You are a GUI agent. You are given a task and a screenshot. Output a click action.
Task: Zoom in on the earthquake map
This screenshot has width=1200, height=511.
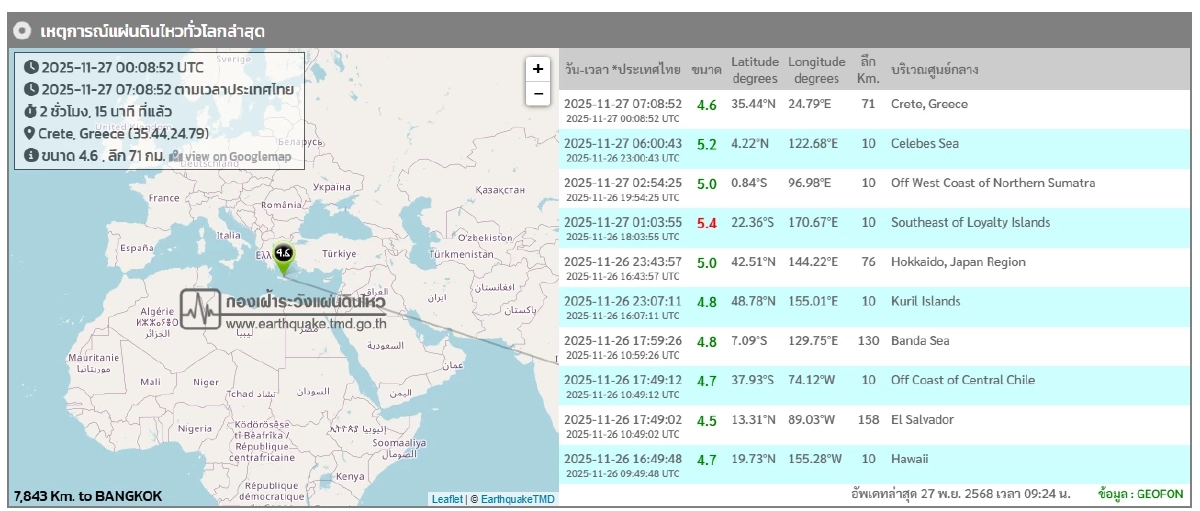[538, 69]
